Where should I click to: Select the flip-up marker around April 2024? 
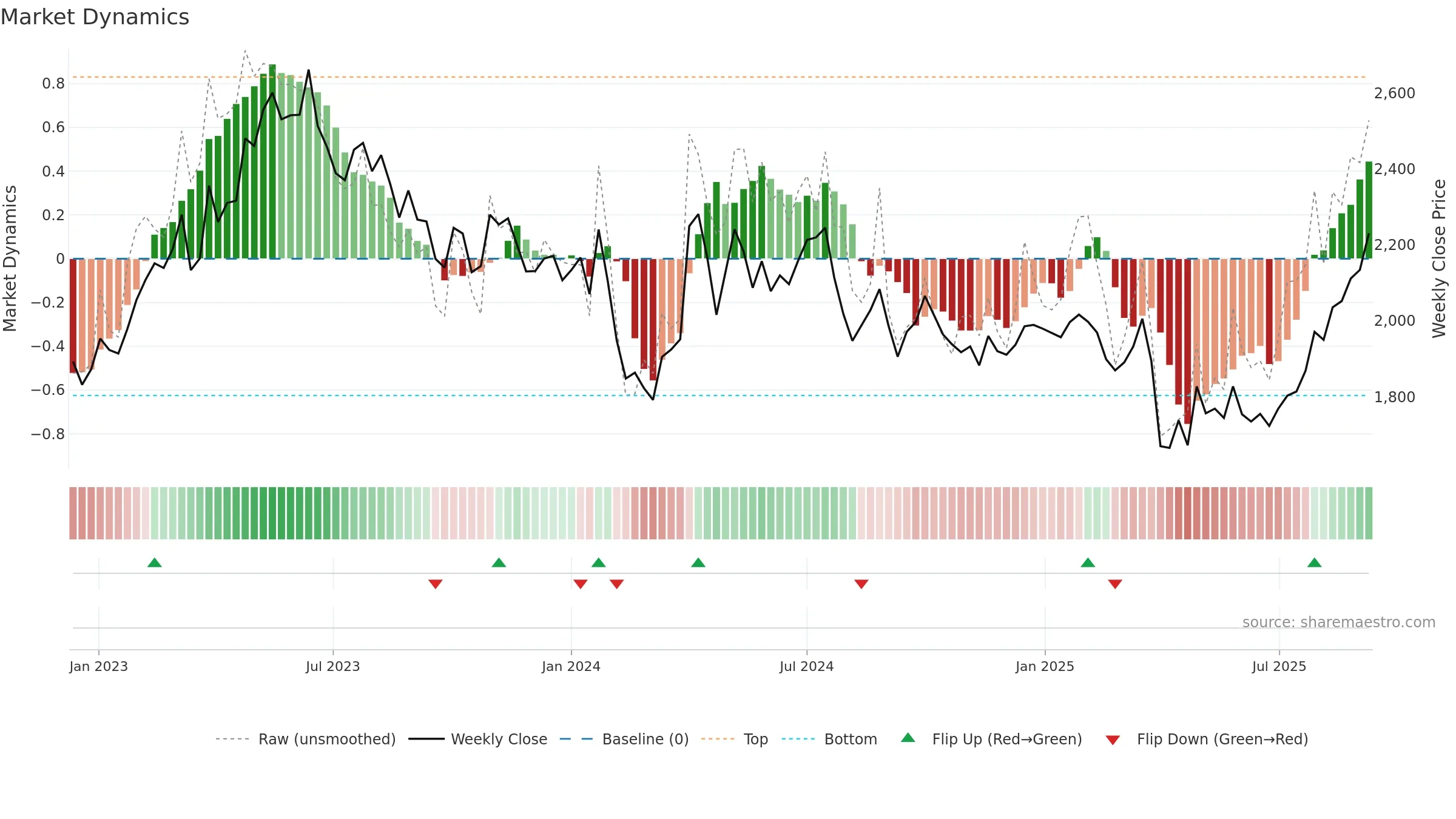tap(698, 562)
